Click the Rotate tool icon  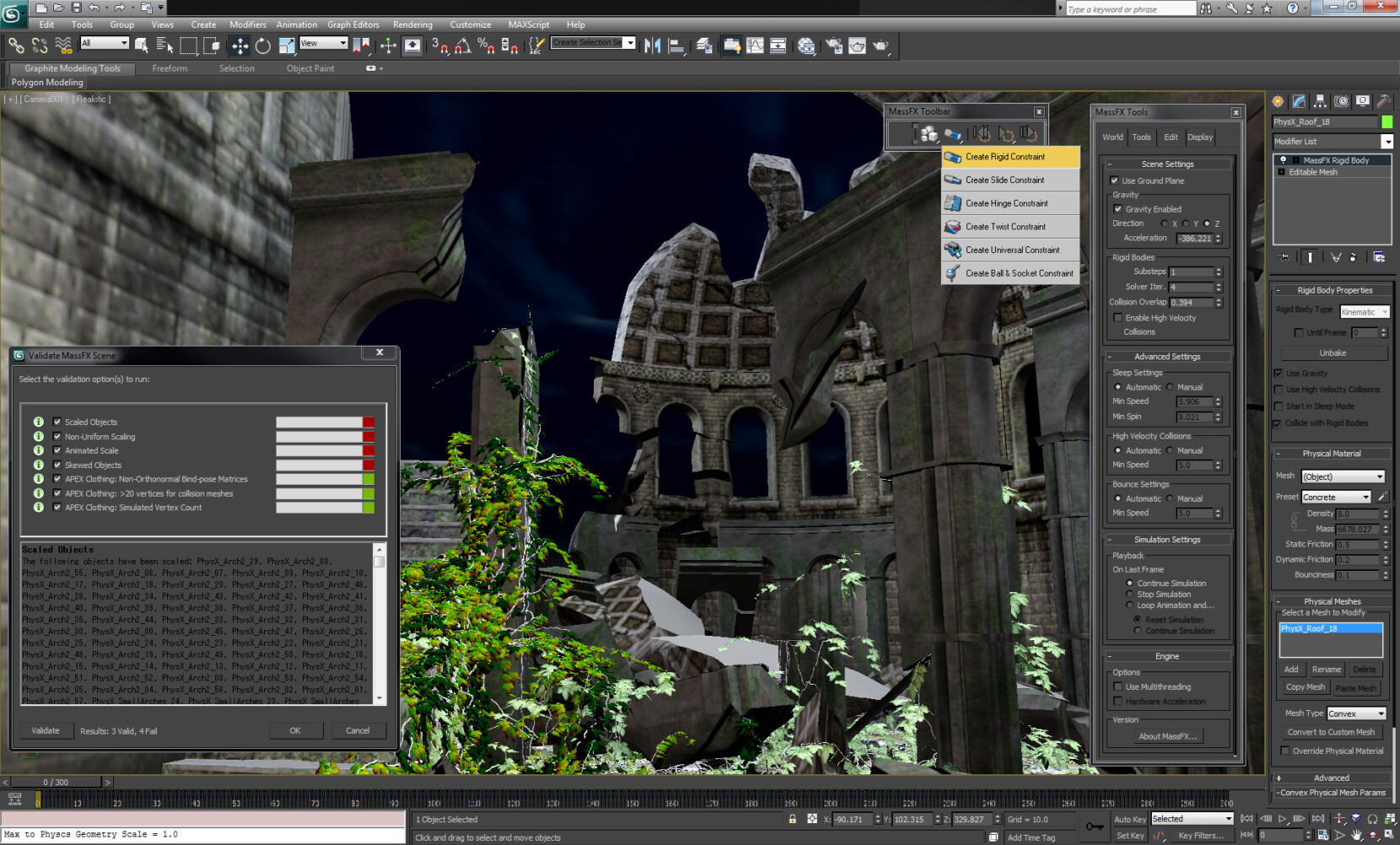click(x=263, y=46)
